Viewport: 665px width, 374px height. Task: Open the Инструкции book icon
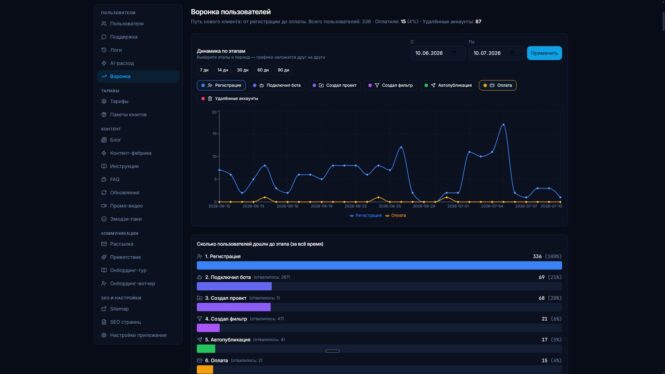point(104,166)
